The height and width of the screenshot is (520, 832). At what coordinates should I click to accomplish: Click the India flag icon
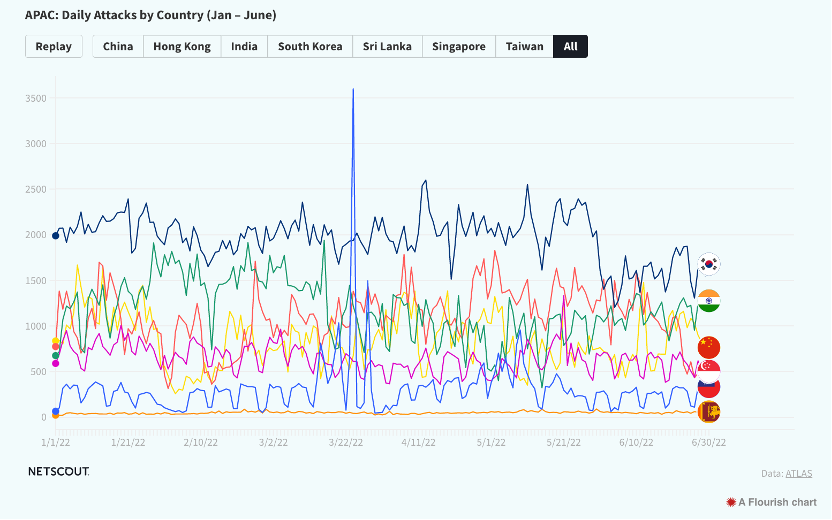pyautogui.click(x=709, y=301)
